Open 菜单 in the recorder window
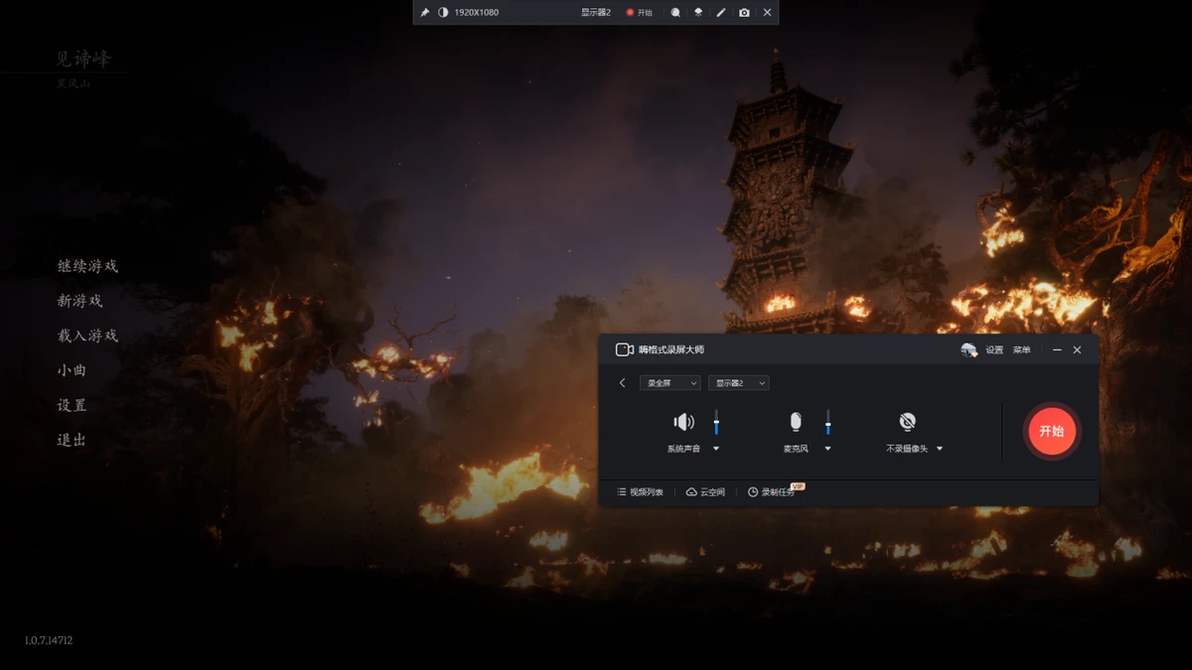This screenshot has width=1192, height=670. (1022, 350)
